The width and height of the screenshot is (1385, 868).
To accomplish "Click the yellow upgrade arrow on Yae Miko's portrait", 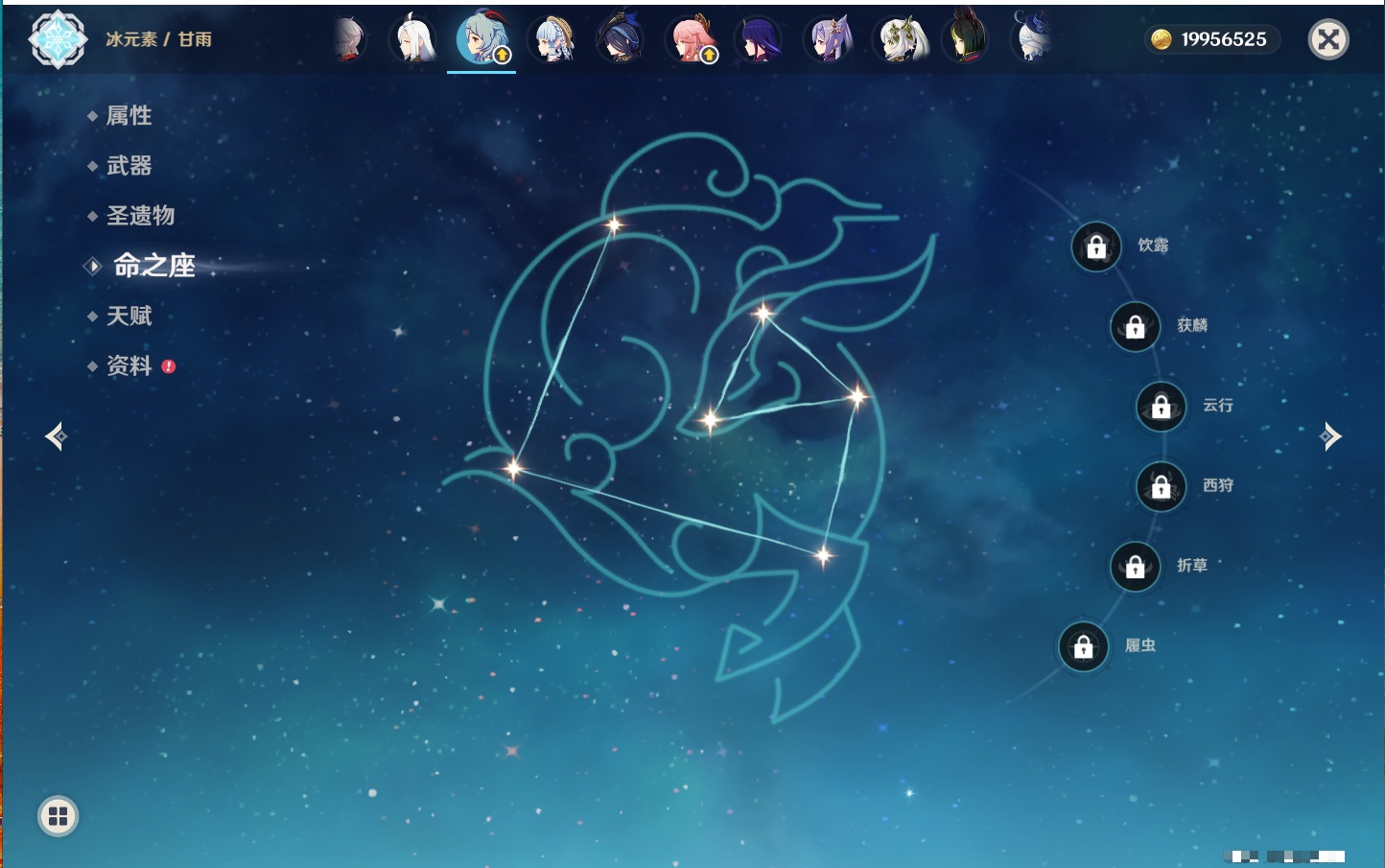I will tap(710, 56).
